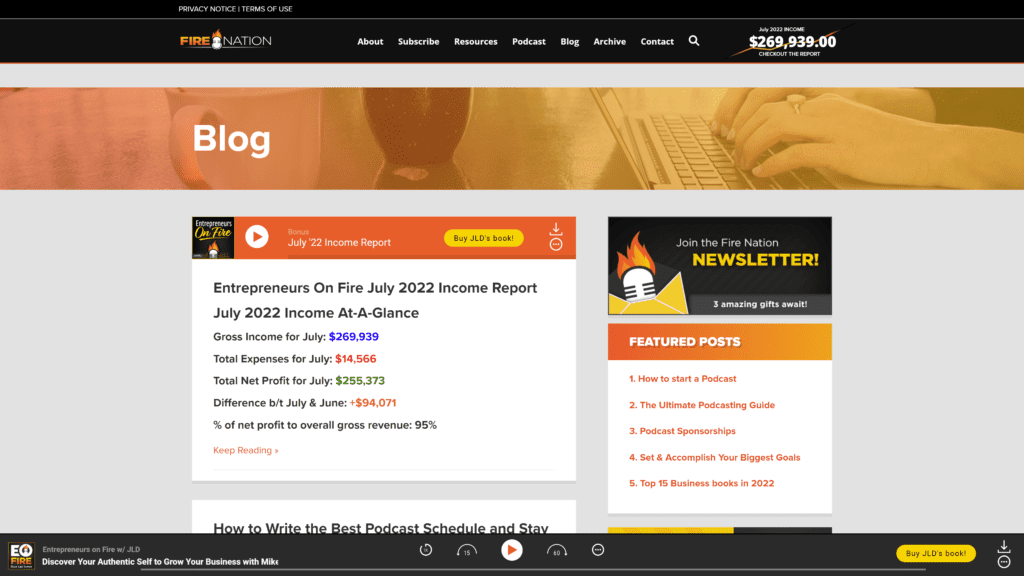Click the Entrepreneurs on Fire w/ JLD label

[x=91, y=549]
